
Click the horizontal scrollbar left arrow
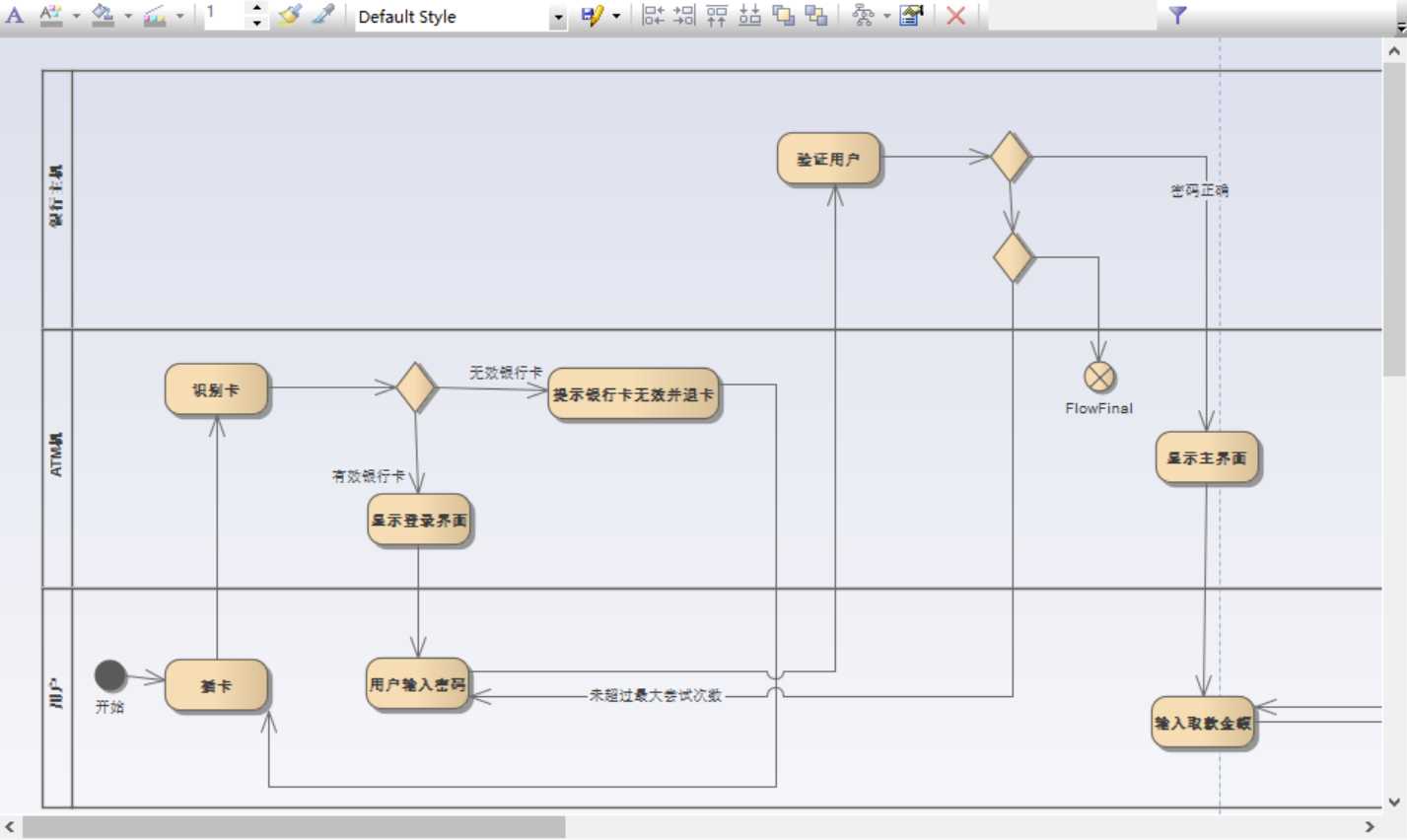10,826
